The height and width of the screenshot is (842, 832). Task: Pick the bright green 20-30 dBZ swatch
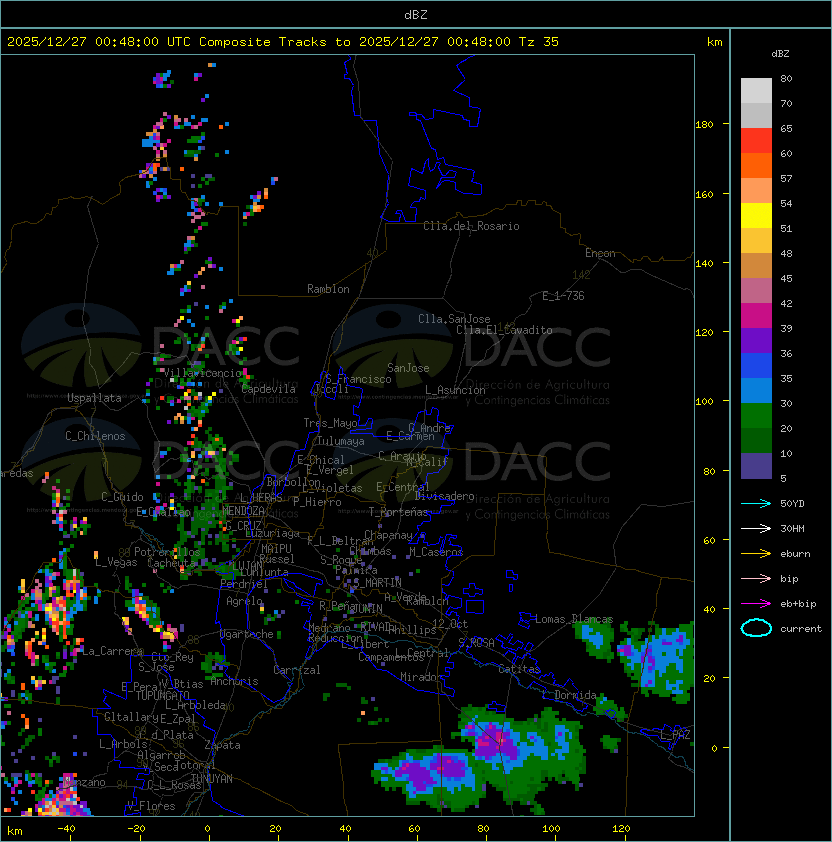756,416
